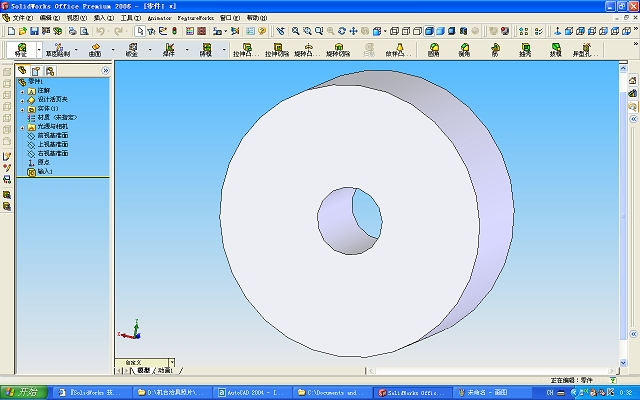Open the 插入 Insert menu
This screenshot has width=640, height=400.
(104, 18)
